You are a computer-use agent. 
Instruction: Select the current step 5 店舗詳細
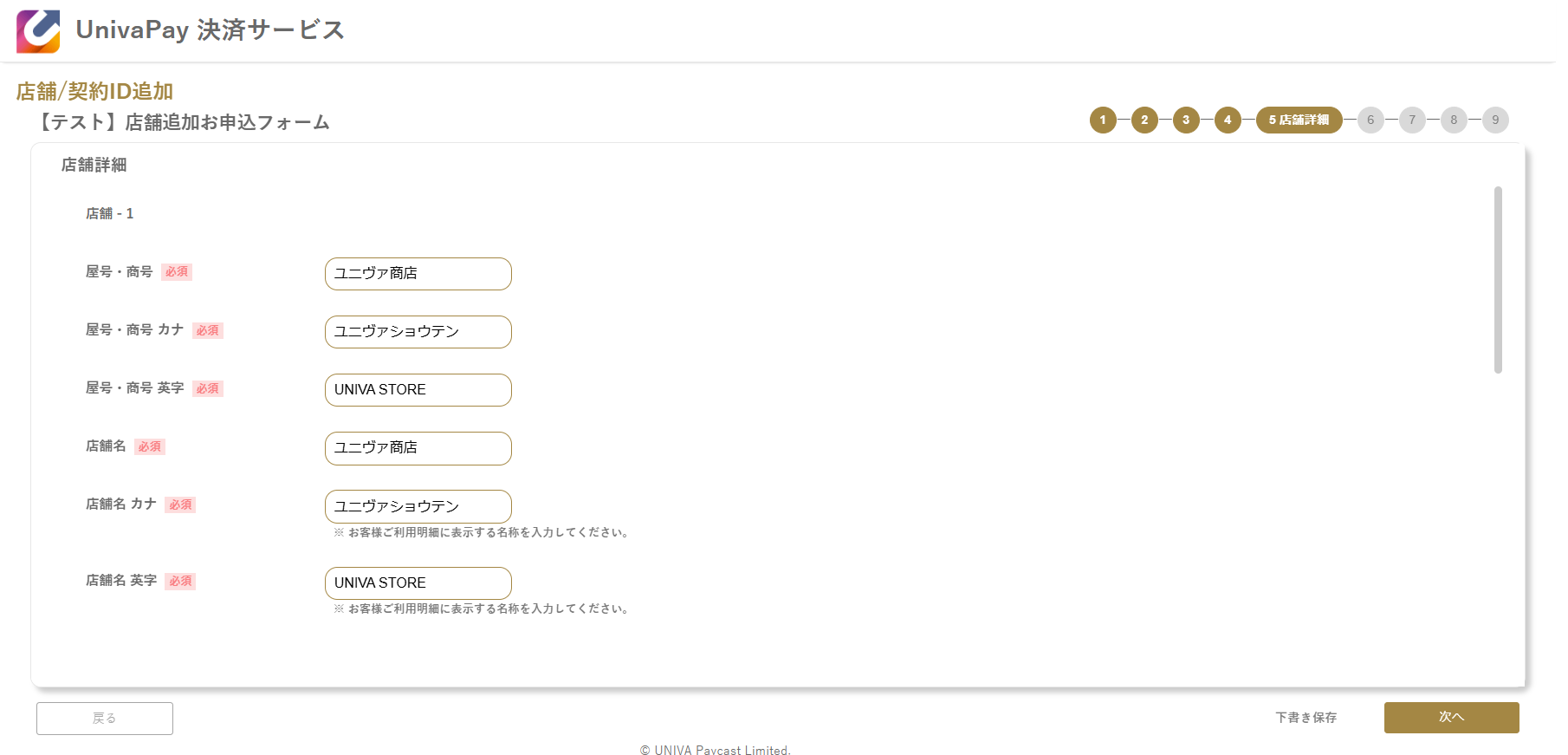(1299, 120)
